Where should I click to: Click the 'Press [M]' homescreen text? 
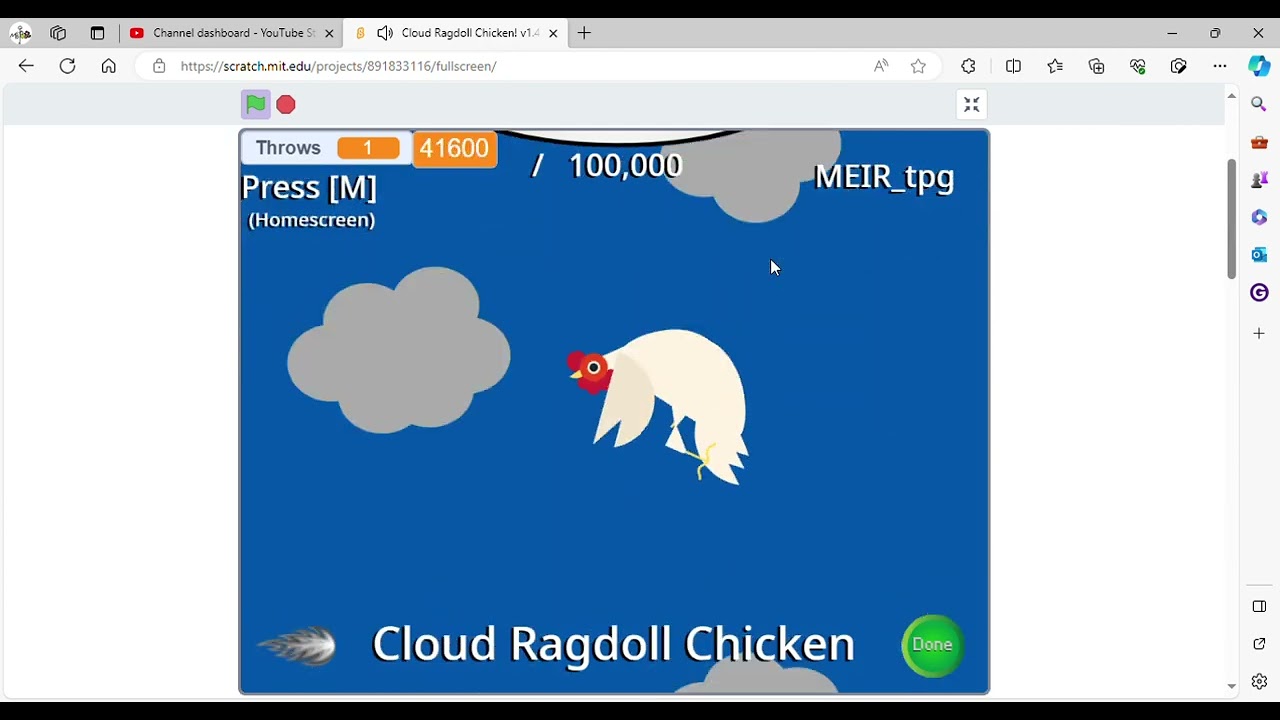click(309, 187)
